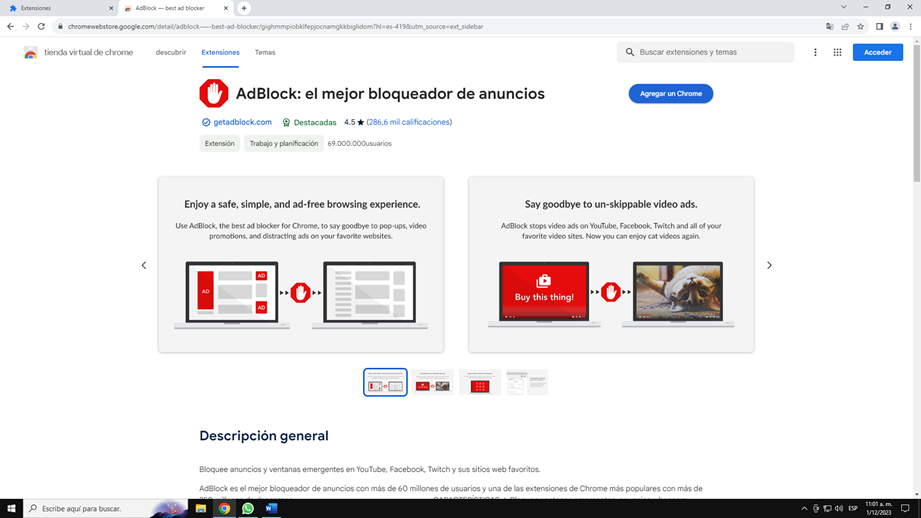Screen dimensions: 921x518
Task: Open a new browser tab
Action: [x=244, y=8]
